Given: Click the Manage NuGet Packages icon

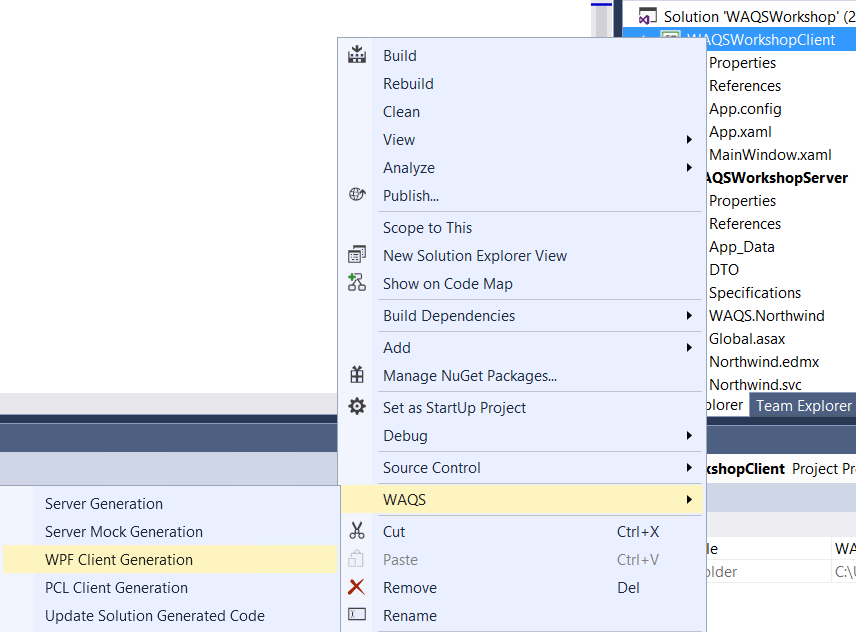Looking at the screenshot, I should [357, 374].
